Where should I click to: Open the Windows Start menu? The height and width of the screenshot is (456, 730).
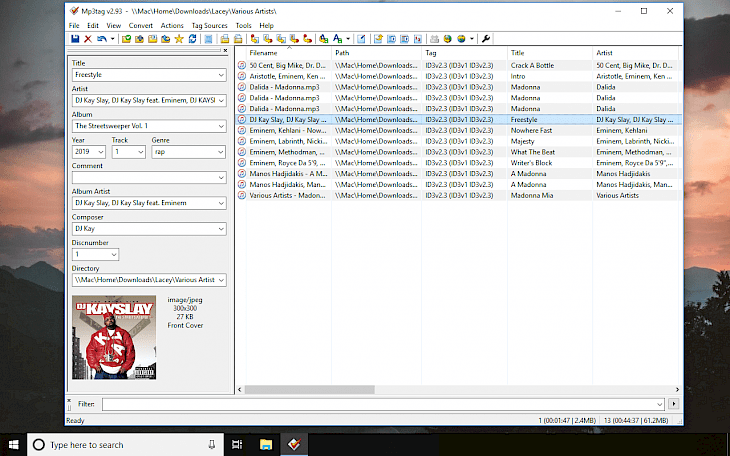[x=14, y=445]
